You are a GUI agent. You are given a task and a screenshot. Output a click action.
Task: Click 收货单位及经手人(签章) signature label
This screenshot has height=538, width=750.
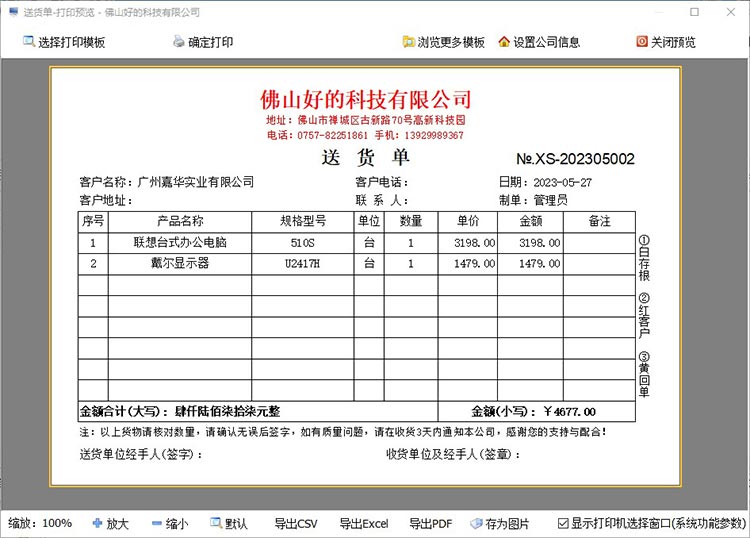pos(453,454)
